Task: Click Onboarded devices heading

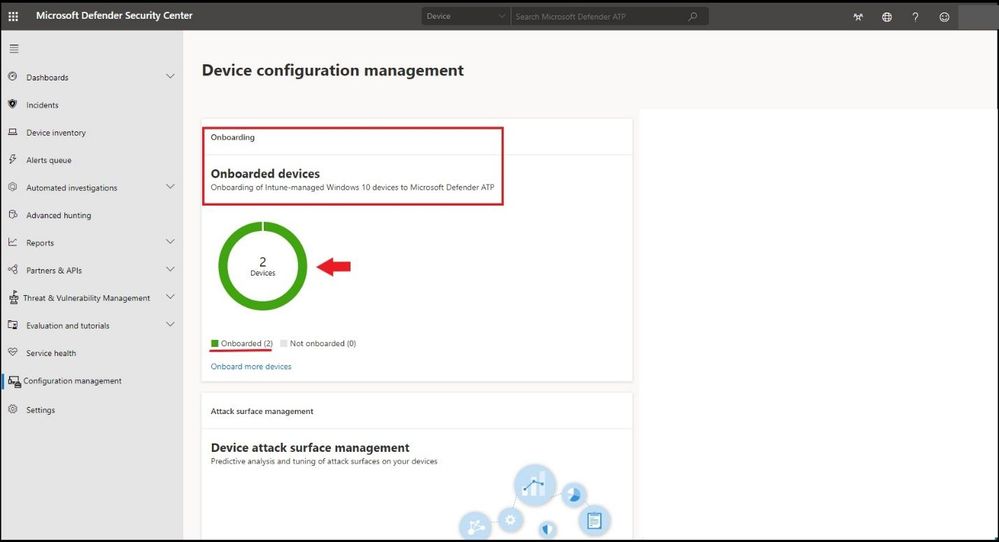Action: click(265, 173)
